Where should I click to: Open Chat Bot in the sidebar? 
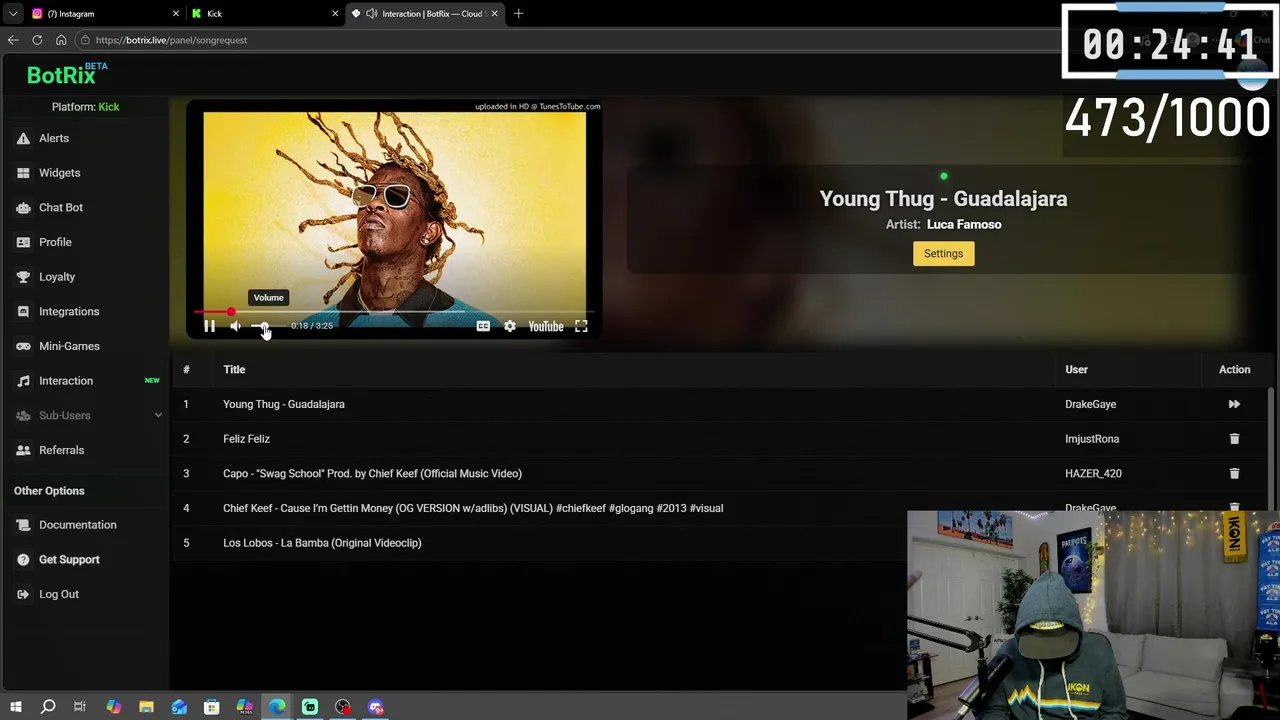[x=61, y=207]
